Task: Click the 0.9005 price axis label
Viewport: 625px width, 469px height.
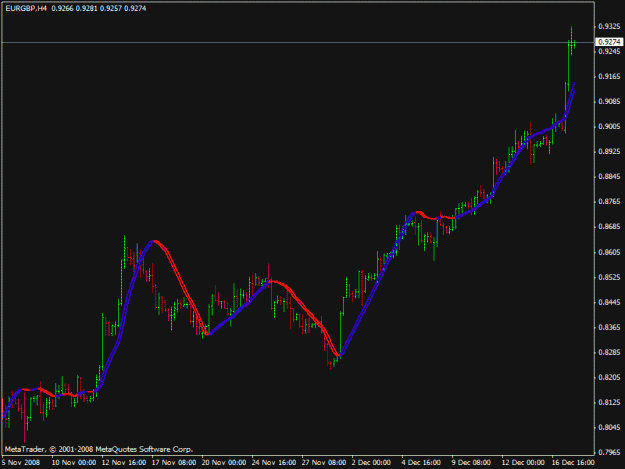Action: (x=609, y=127)
